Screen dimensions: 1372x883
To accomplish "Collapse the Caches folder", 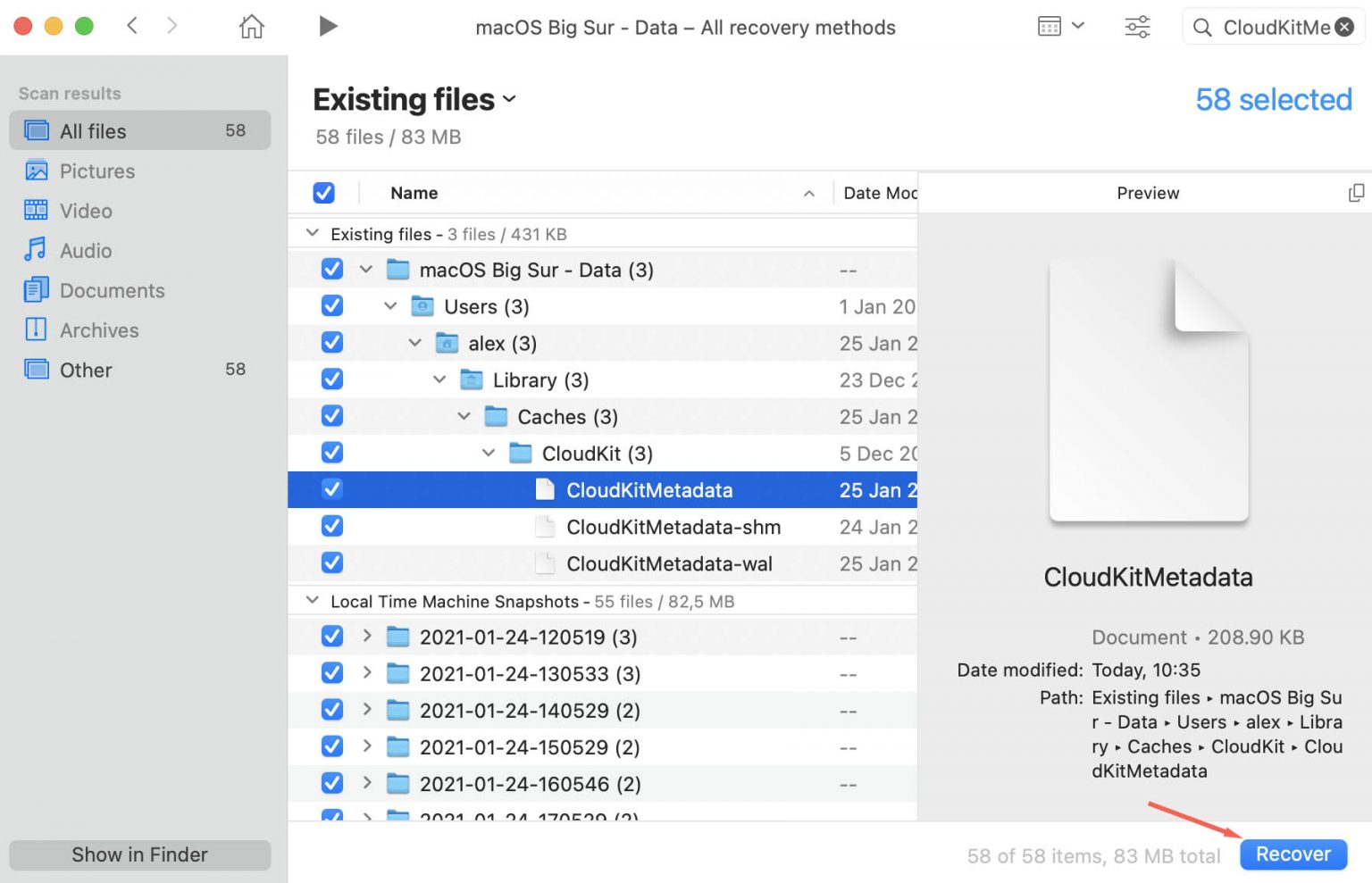I will click(x=464, y=416).
